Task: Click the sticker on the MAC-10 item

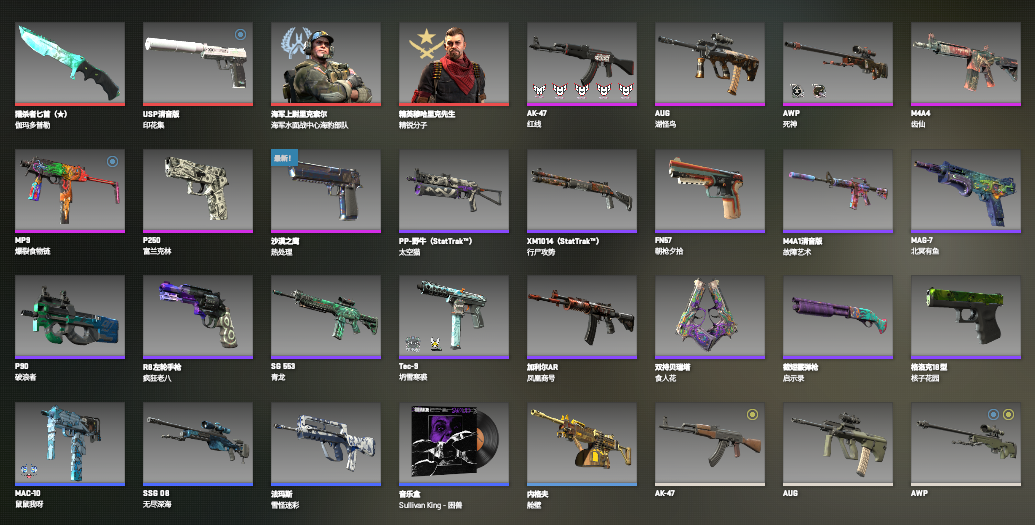Action: [x=28, y=471]
